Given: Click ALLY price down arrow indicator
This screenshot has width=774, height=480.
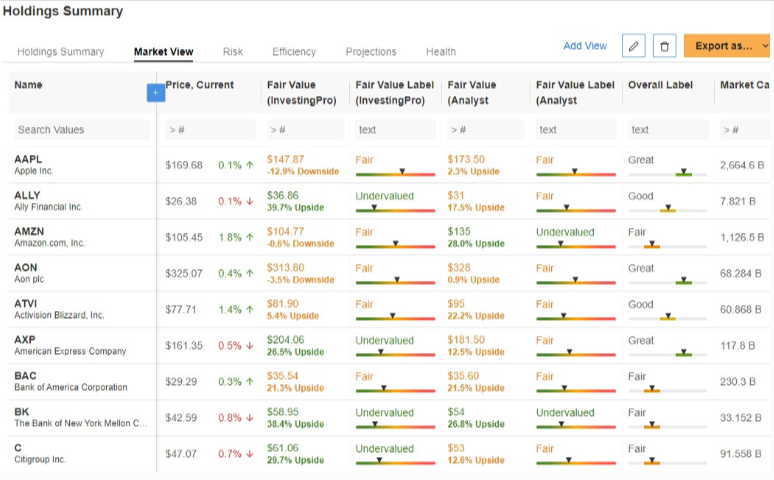Looking at the screenshot, I should click(x=250, y=201).
